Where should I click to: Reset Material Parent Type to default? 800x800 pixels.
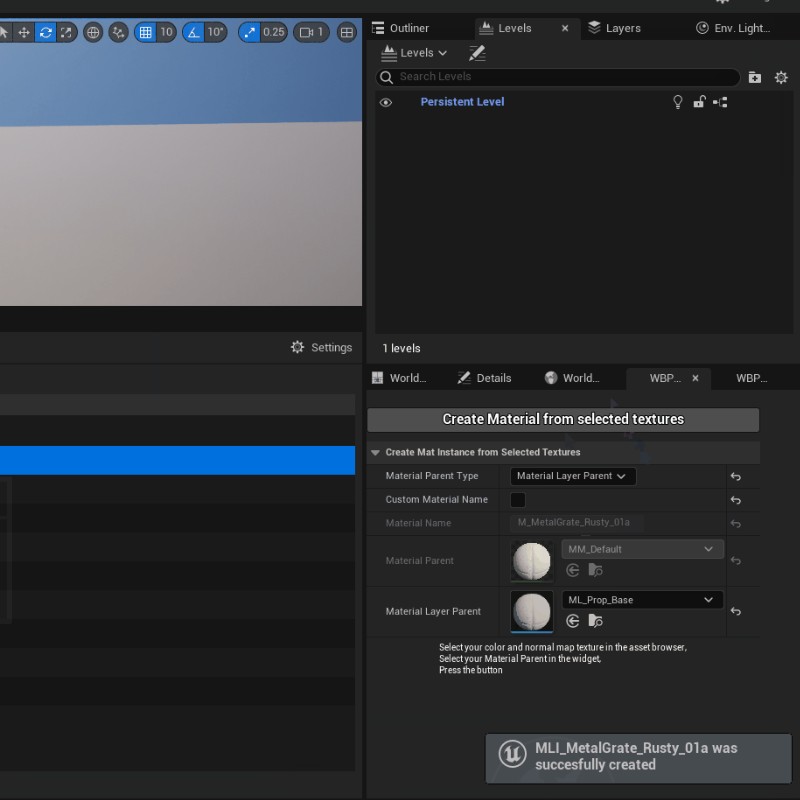point(735,477)
